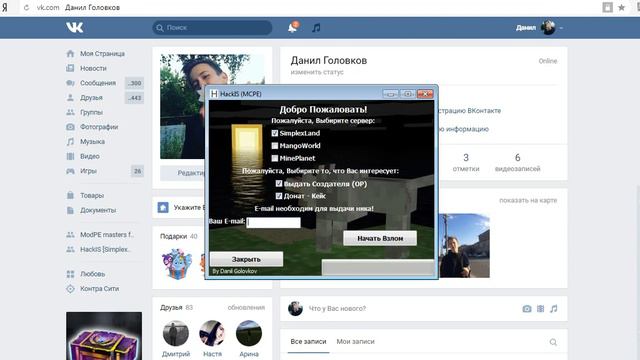Toggle Выдать Создателя (OP) checkbox

point(279,184)
